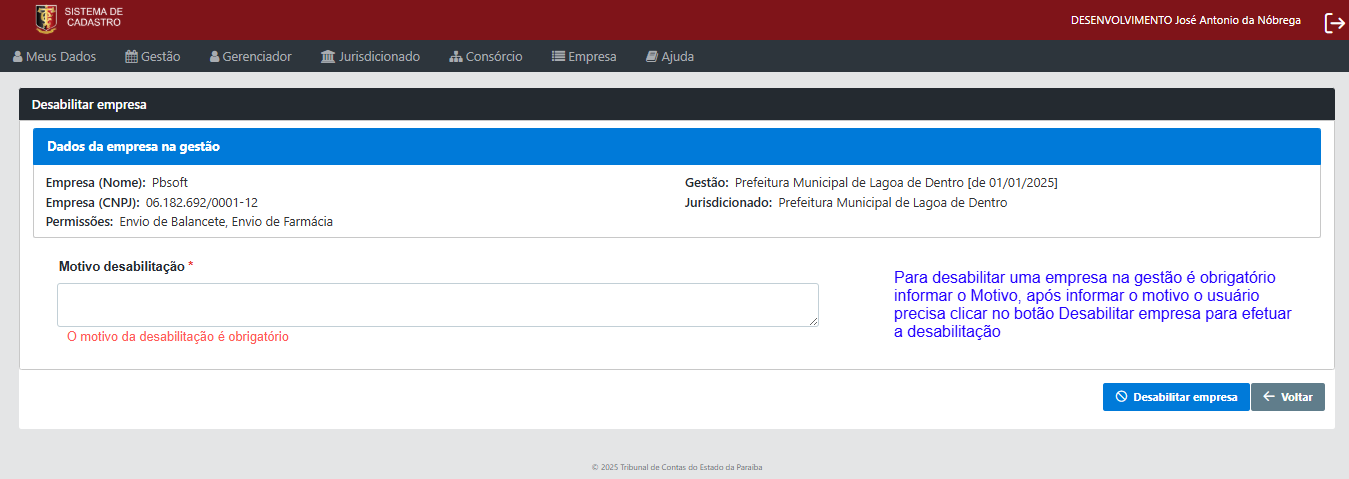Focus the Motivo desabilitação text area
This screenshot has width=1349, height=479.
point(438,305)
